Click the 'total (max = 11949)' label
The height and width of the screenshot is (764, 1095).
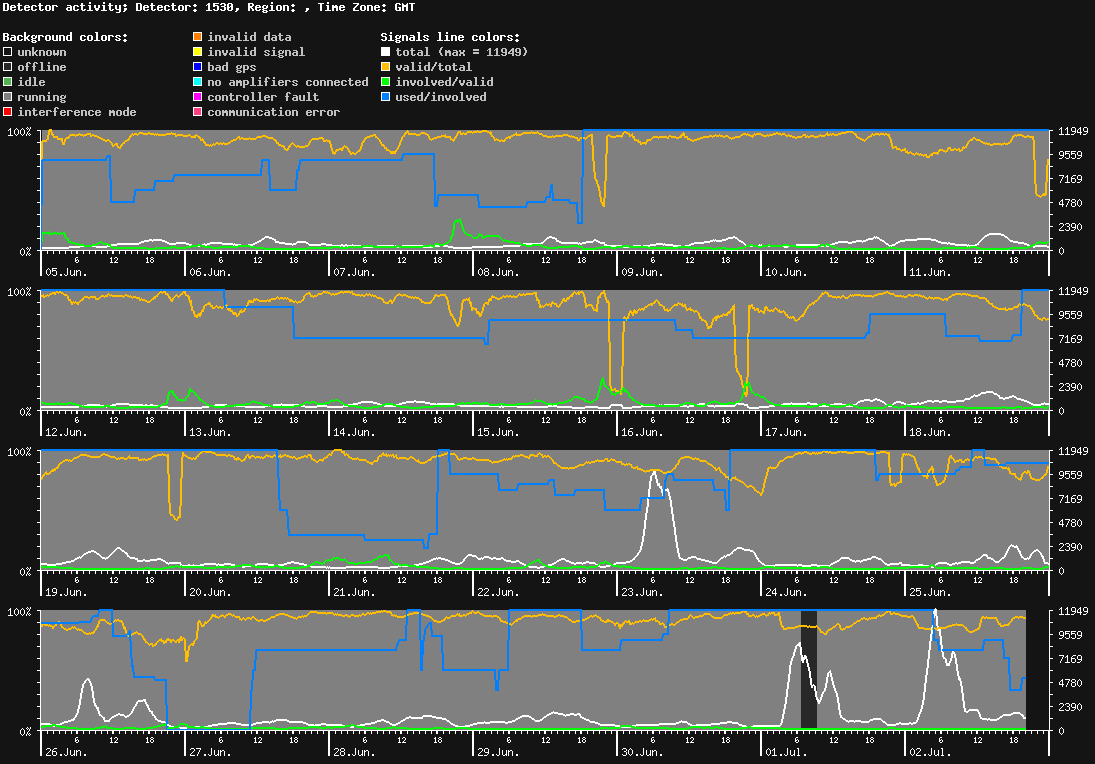pyautogui.click(x=462, y=52)
